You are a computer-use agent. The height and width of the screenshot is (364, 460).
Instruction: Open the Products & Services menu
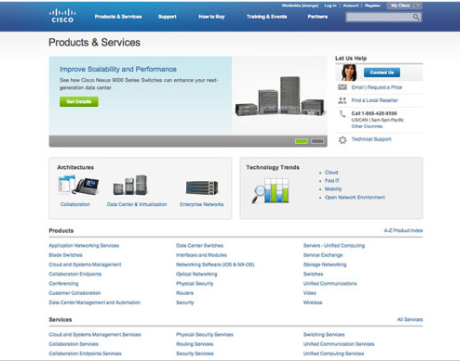(x=118, y=17)
